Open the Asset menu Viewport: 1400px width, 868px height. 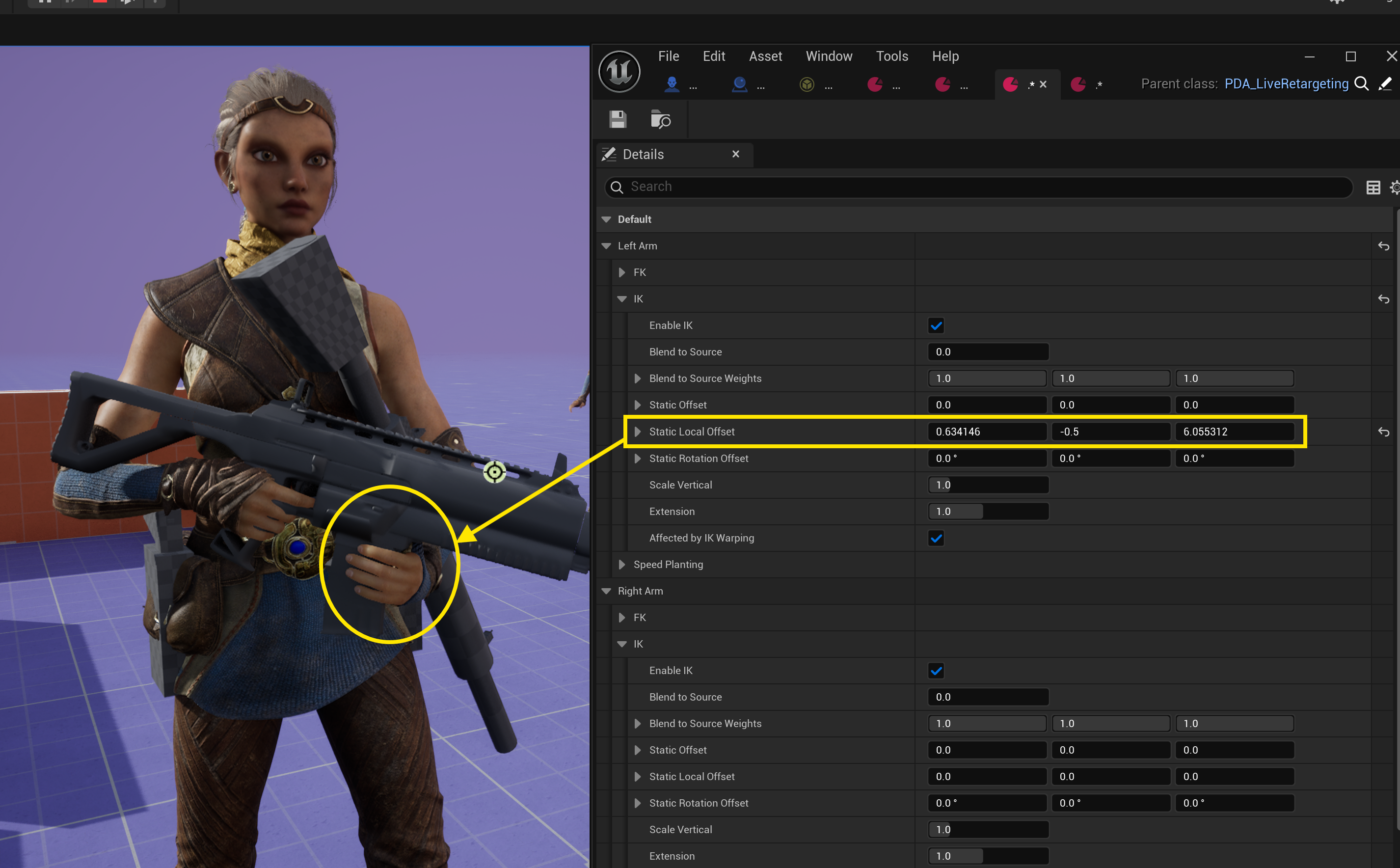tap(765, 56)
